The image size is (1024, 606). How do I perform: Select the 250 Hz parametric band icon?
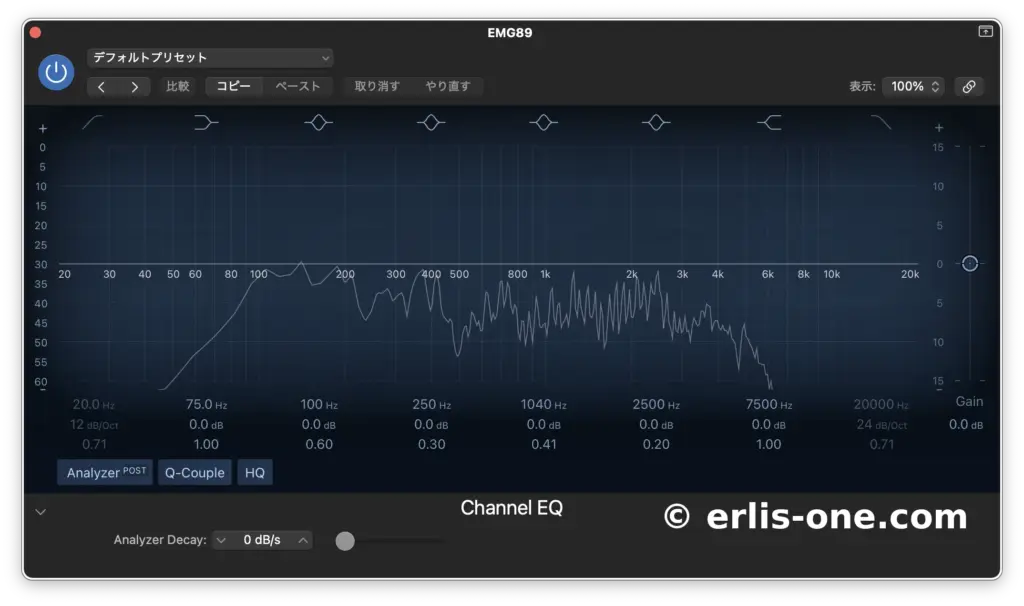pos(431,122)
